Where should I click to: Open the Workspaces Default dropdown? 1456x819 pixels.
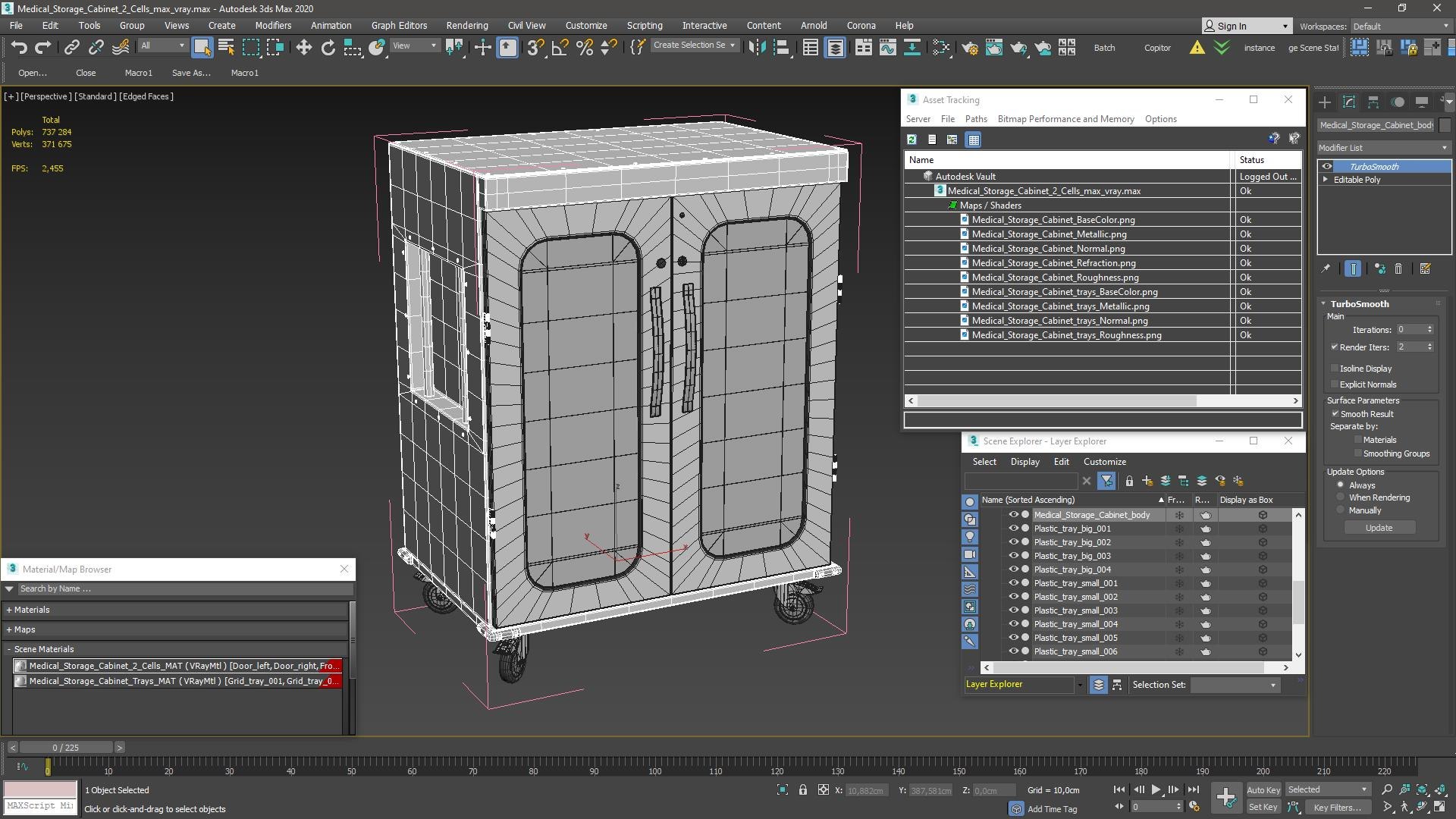pos(1400,27)
